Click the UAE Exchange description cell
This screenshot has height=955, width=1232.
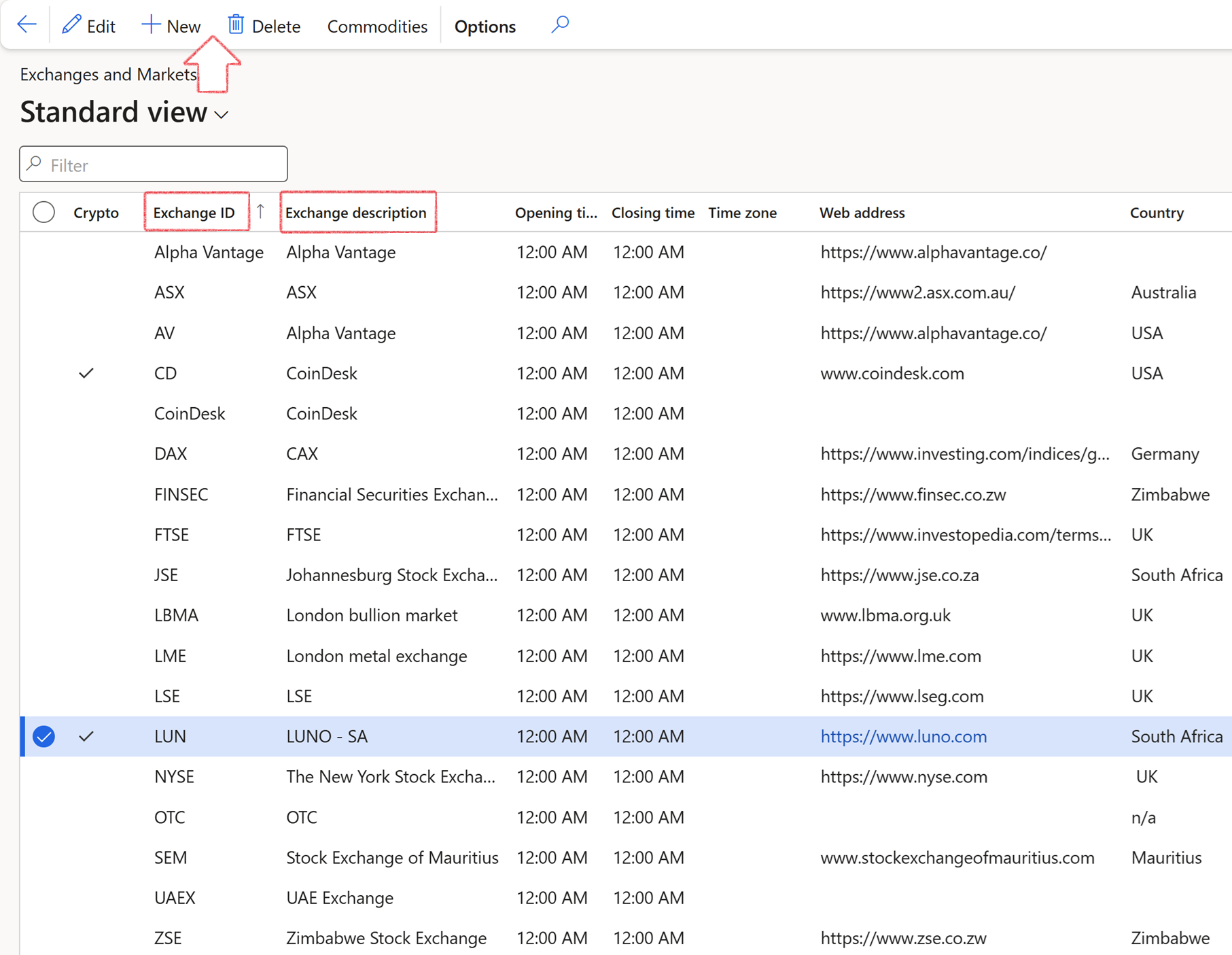point(340,898)
